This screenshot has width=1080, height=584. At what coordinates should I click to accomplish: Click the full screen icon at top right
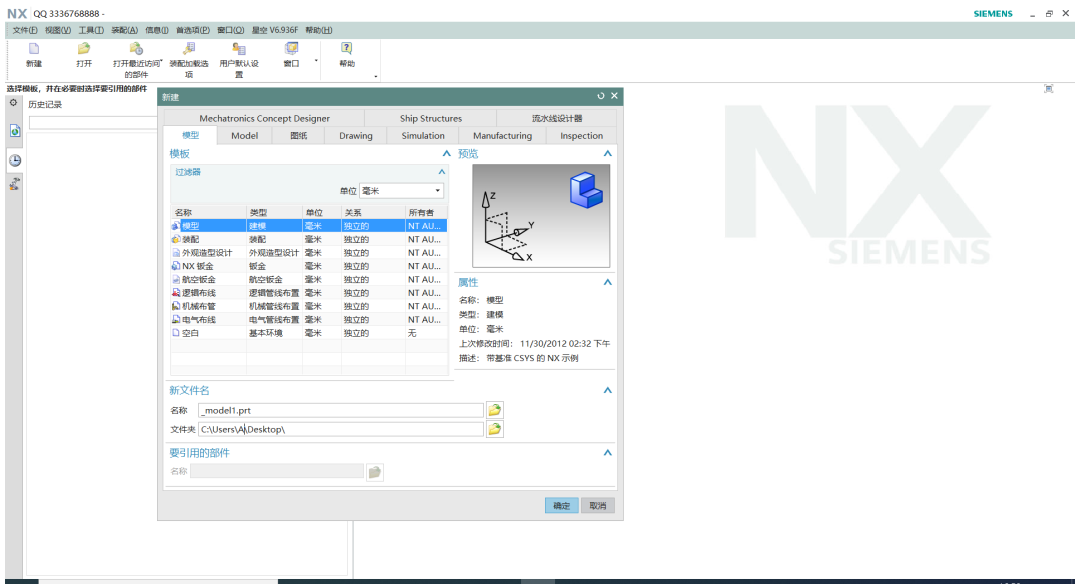coord(1048,88)
